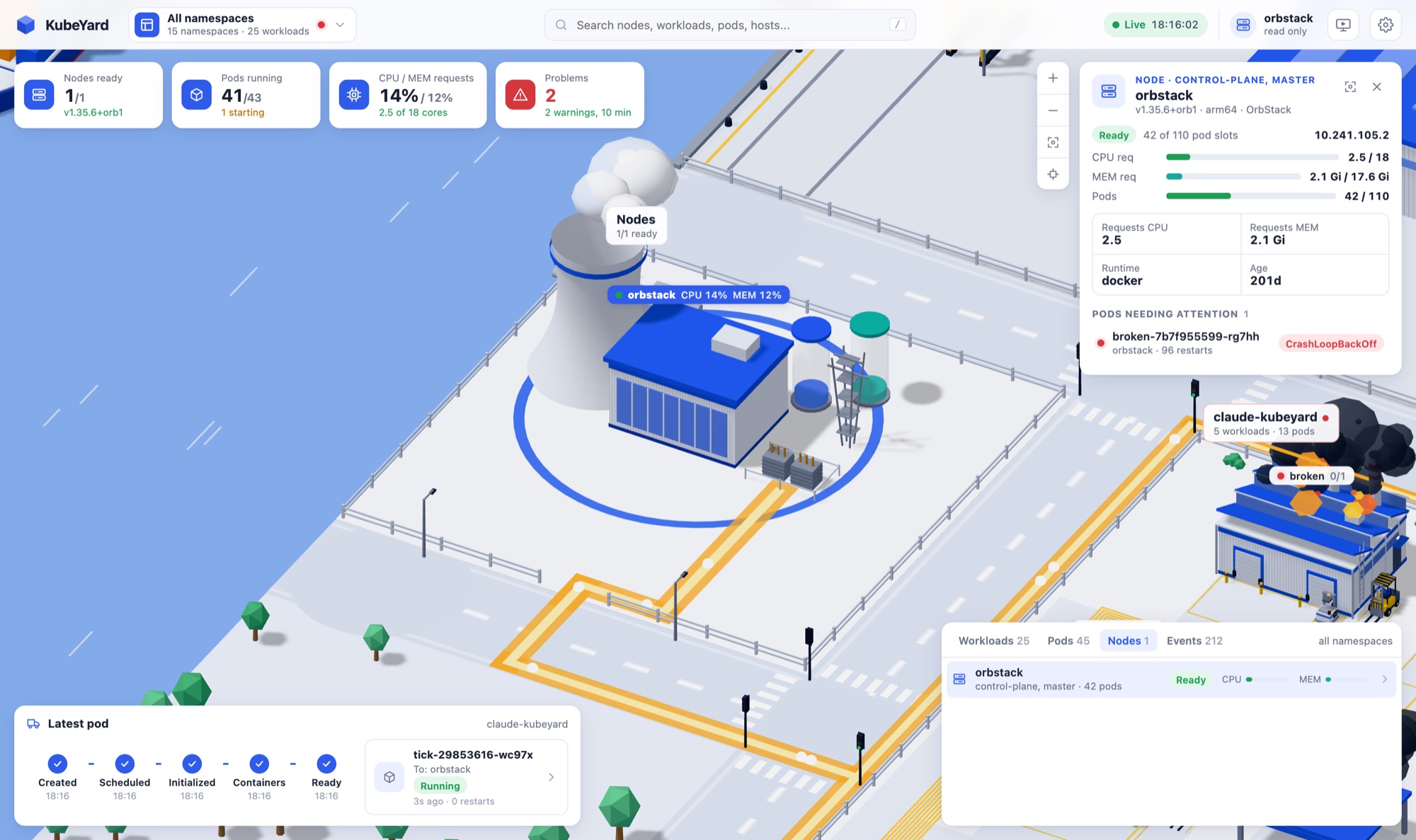Click the node server icon in detail panel

coord(1109,91)
